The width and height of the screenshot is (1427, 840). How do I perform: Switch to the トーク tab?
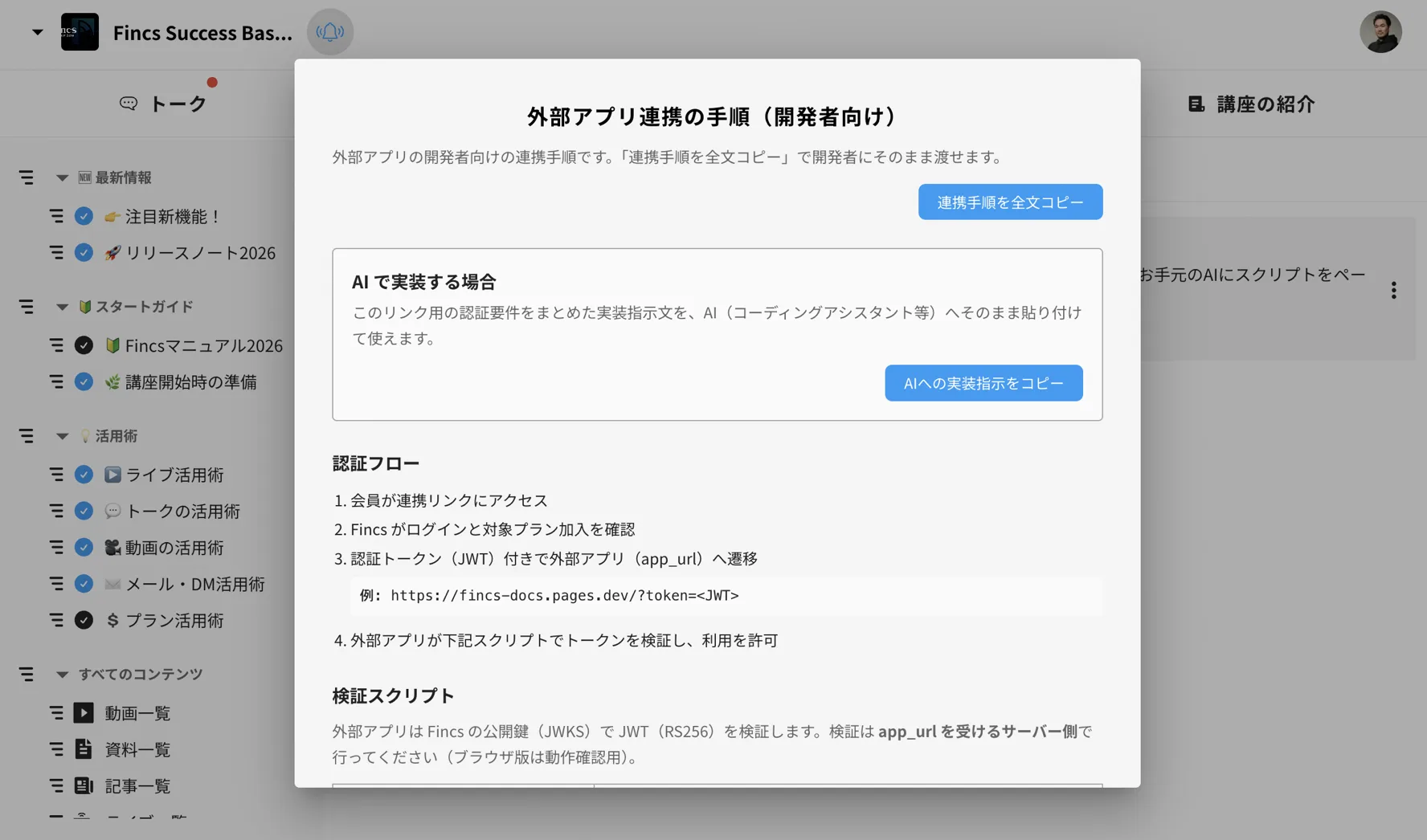(x=163, y=104)
